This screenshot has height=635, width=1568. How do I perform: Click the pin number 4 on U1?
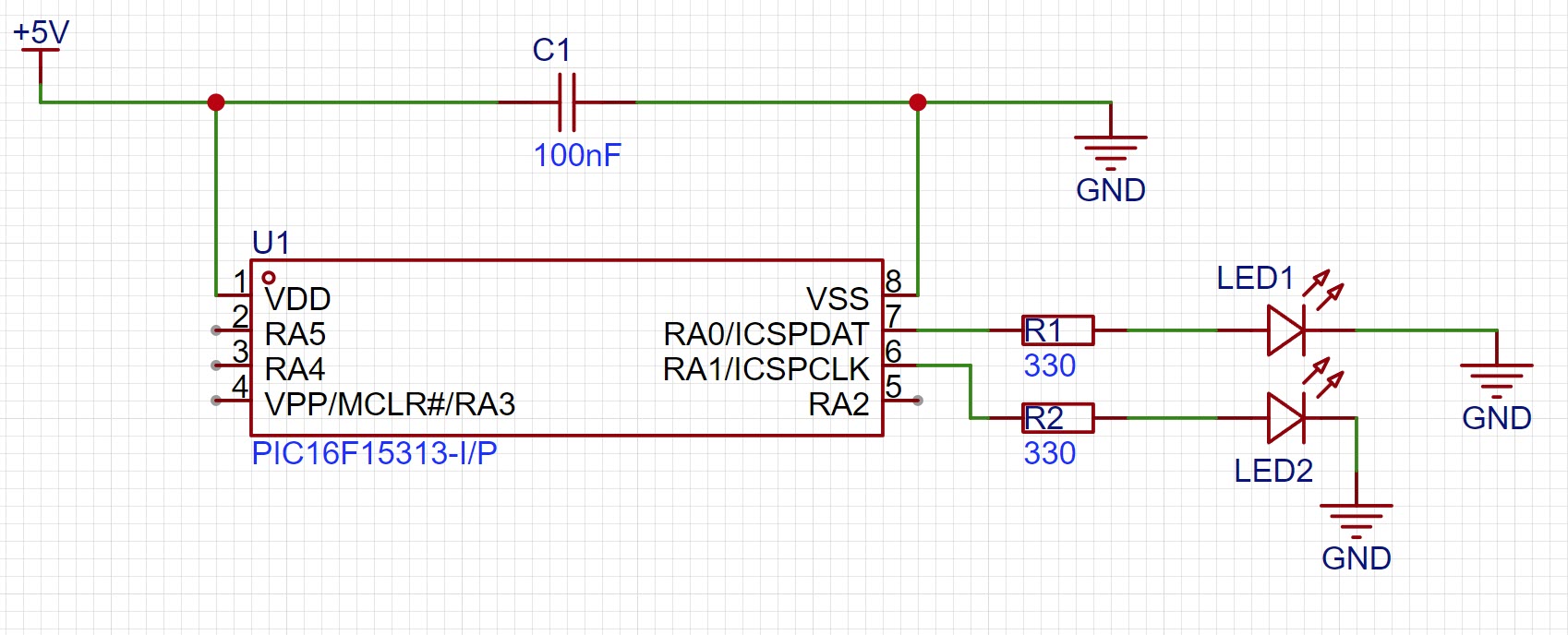240,386
